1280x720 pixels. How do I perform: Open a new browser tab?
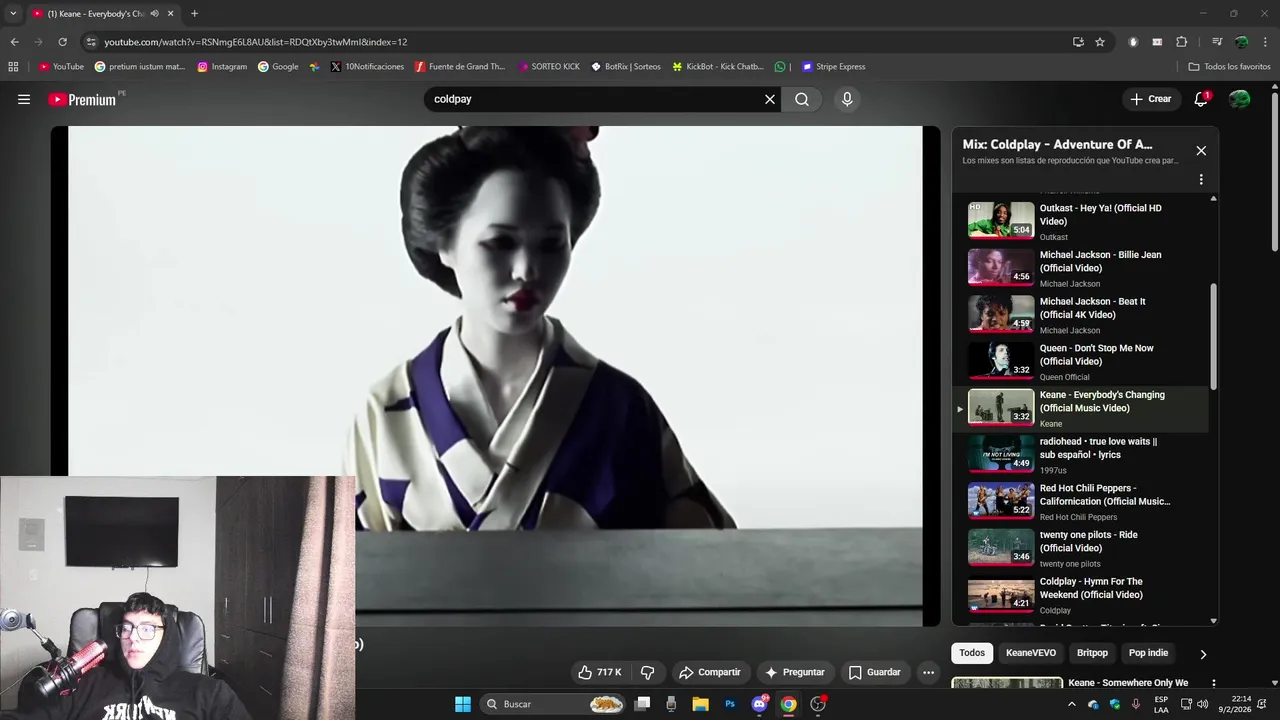tap(194, 13)
